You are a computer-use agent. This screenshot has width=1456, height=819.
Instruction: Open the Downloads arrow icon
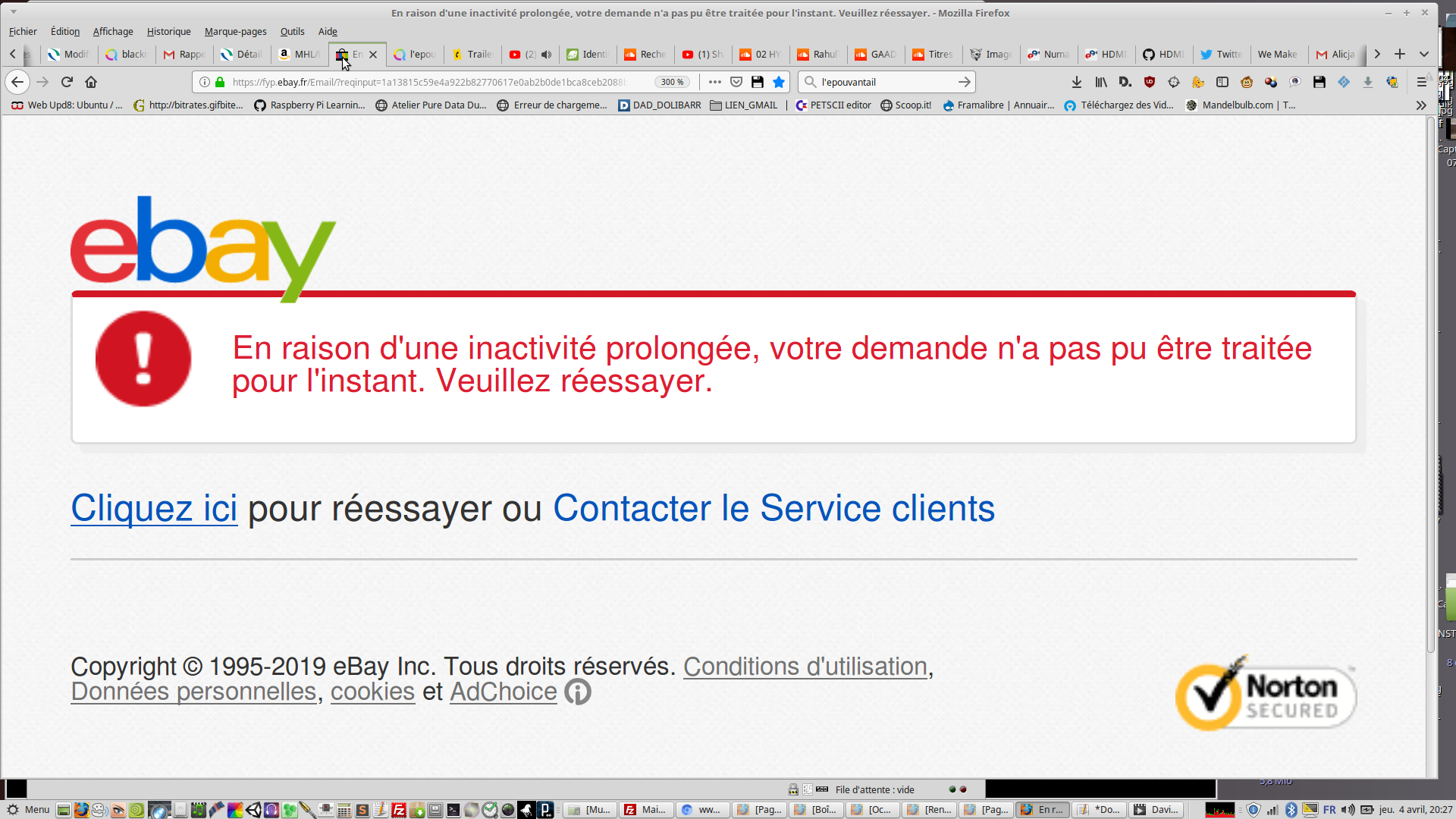[1077, 82]
